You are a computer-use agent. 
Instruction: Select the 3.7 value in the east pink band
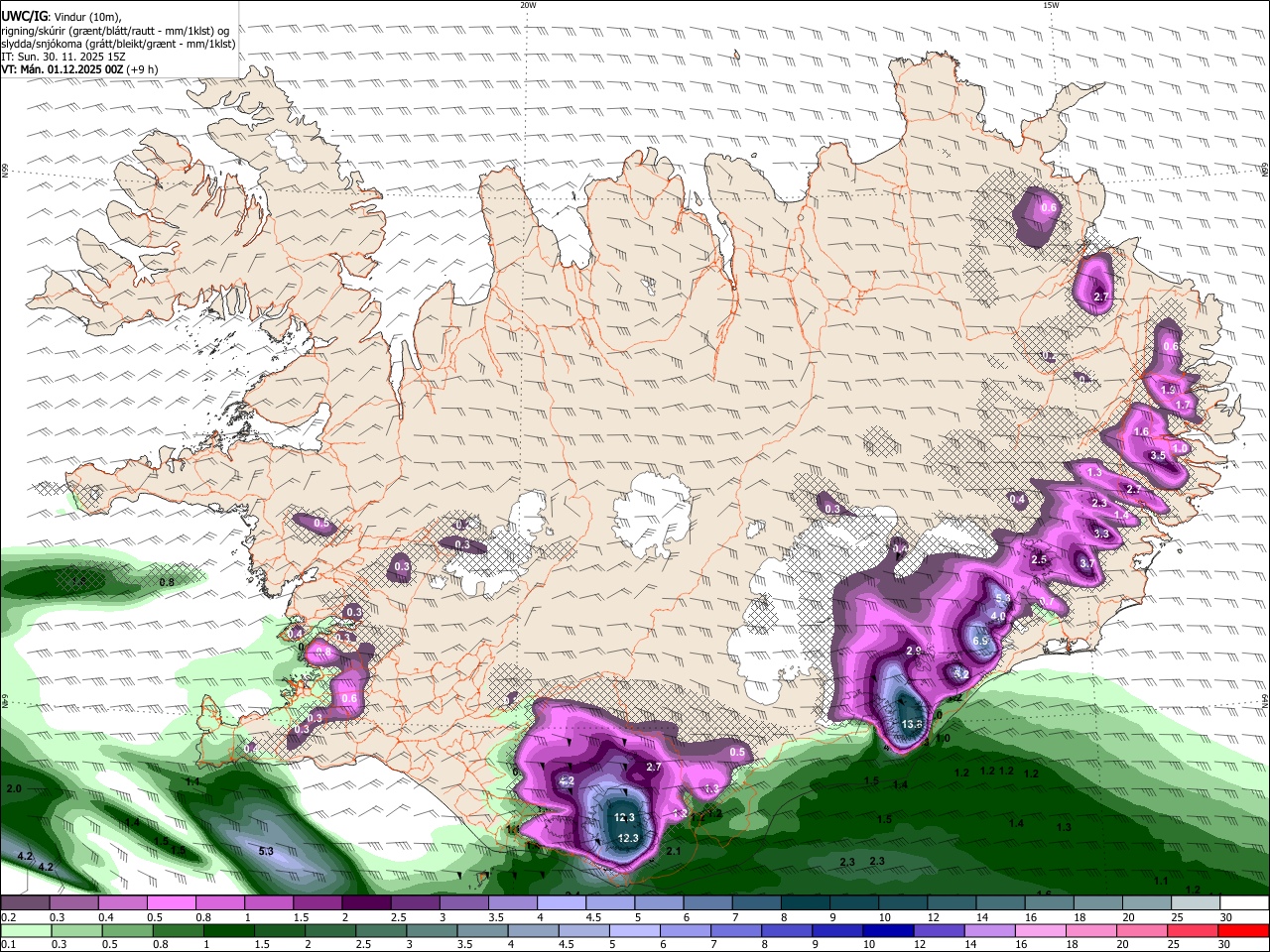[1086, 563]
